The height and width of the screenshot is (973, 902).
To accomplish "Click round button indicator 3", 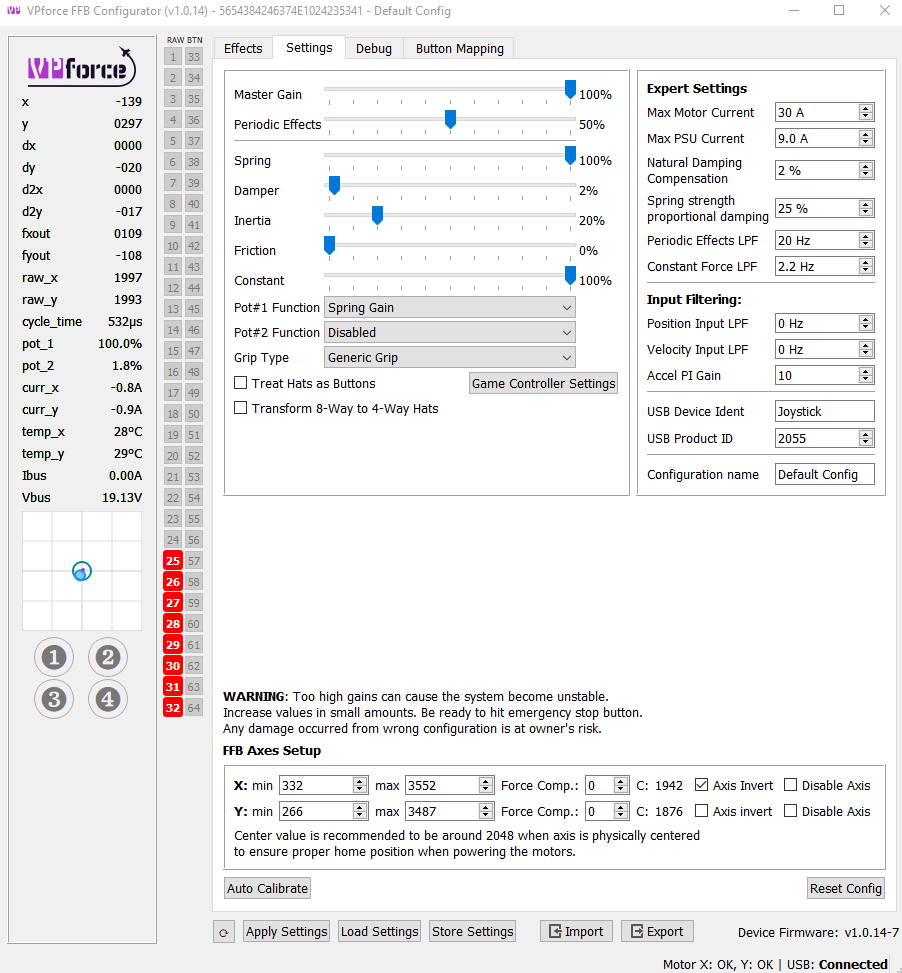I will [54, 699].
